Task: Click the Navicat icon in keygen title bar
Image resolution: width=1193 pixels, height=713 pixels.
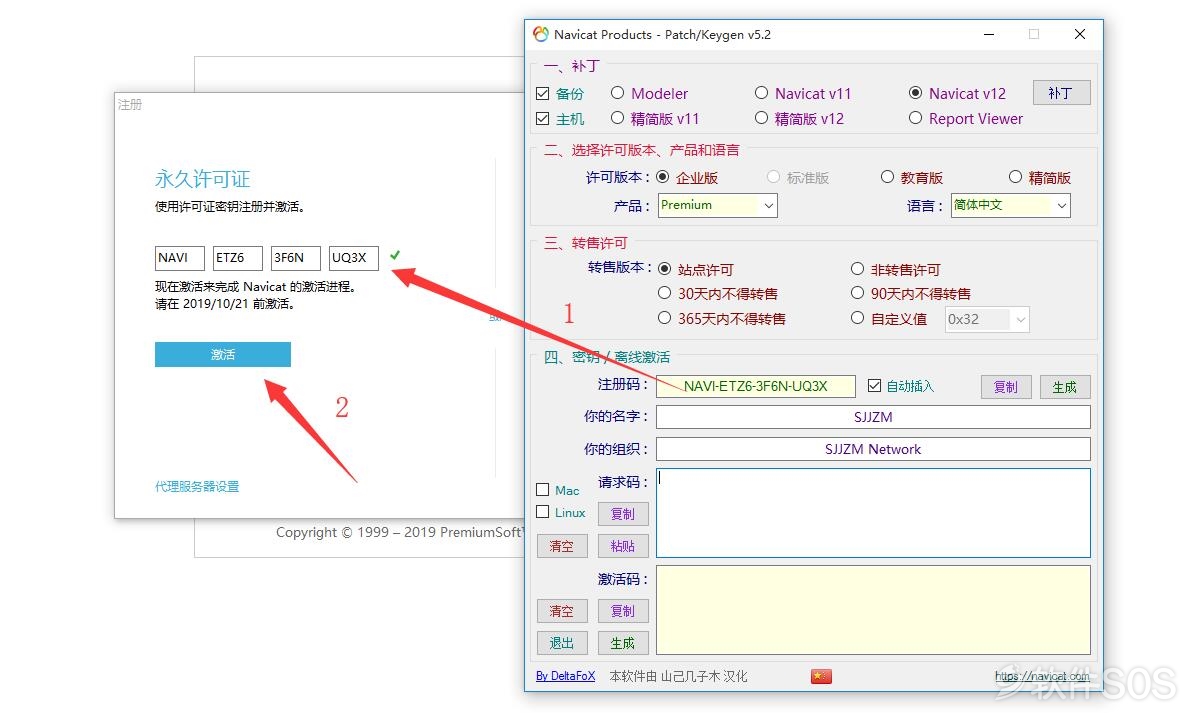Action: pyautogui.click(x=541, y=34)
